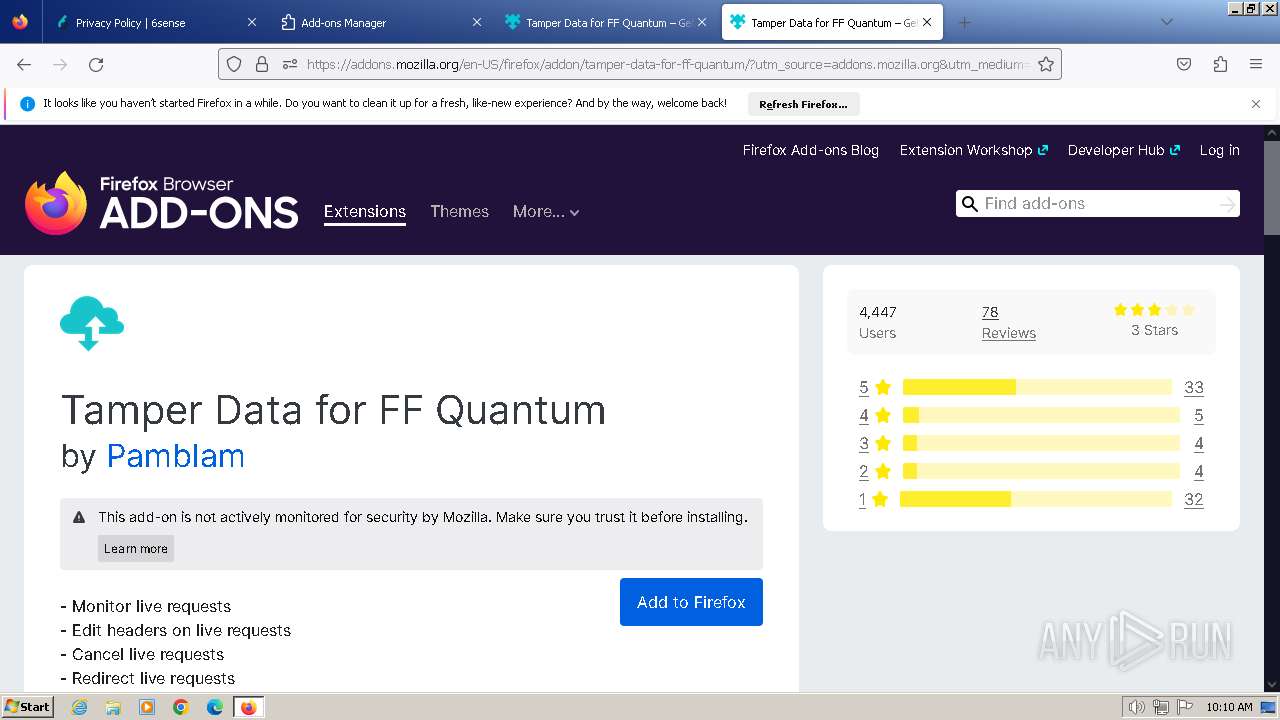
Task: Click the Log in link
Action: [x=1219, y=150]
